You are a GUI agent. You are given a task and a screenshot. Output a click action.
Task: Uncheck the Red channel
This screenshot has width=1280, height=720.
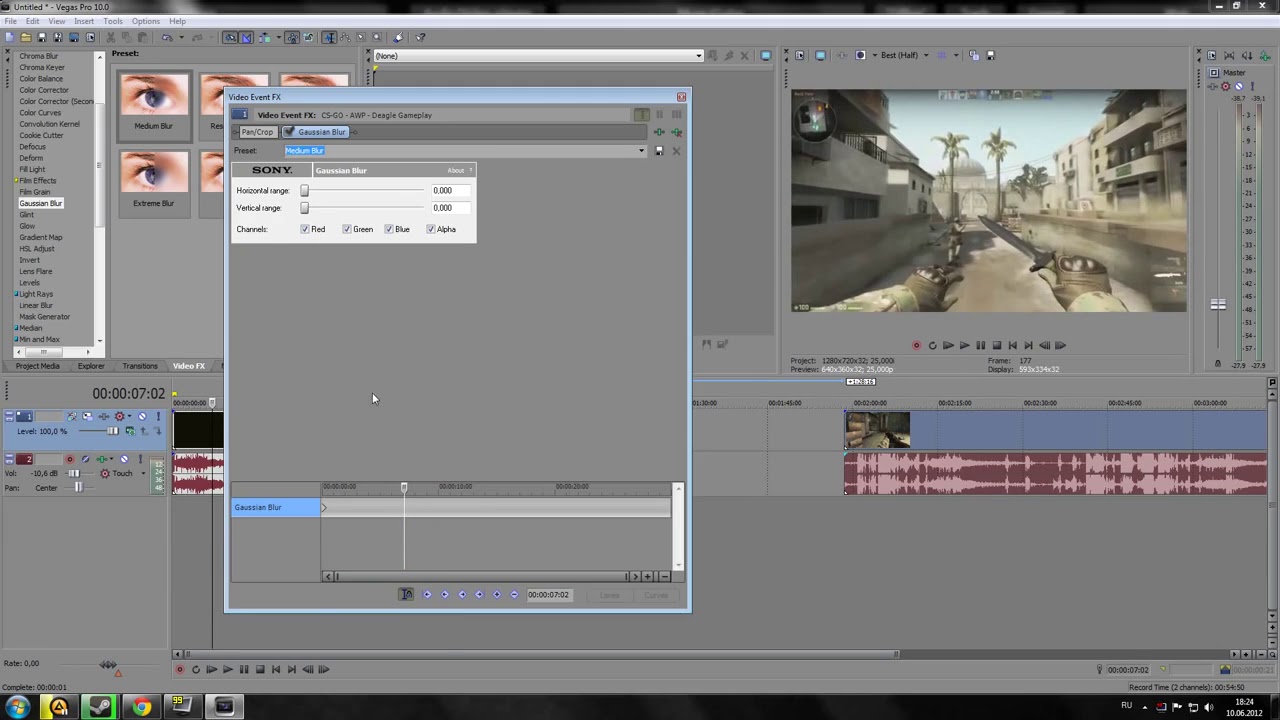tap(305, 230)
